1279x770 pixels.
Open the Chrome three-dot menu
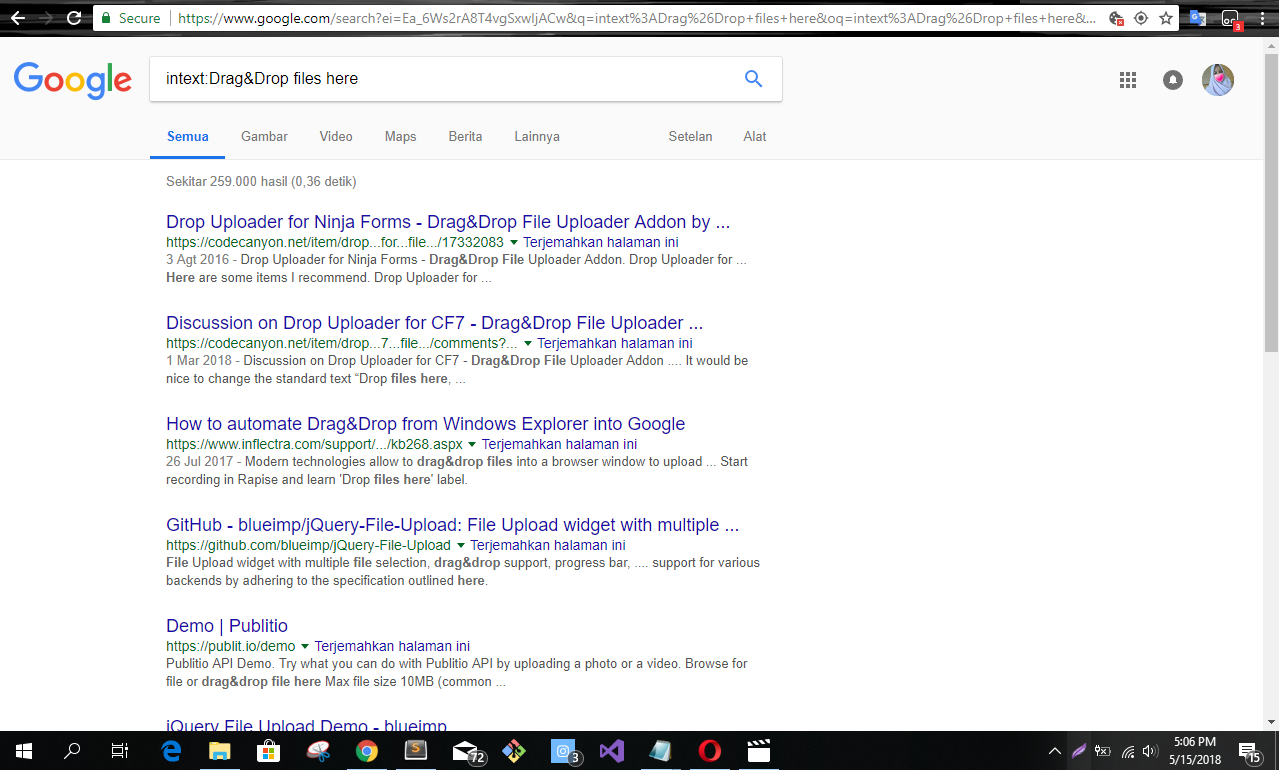tap(1263, 18)
